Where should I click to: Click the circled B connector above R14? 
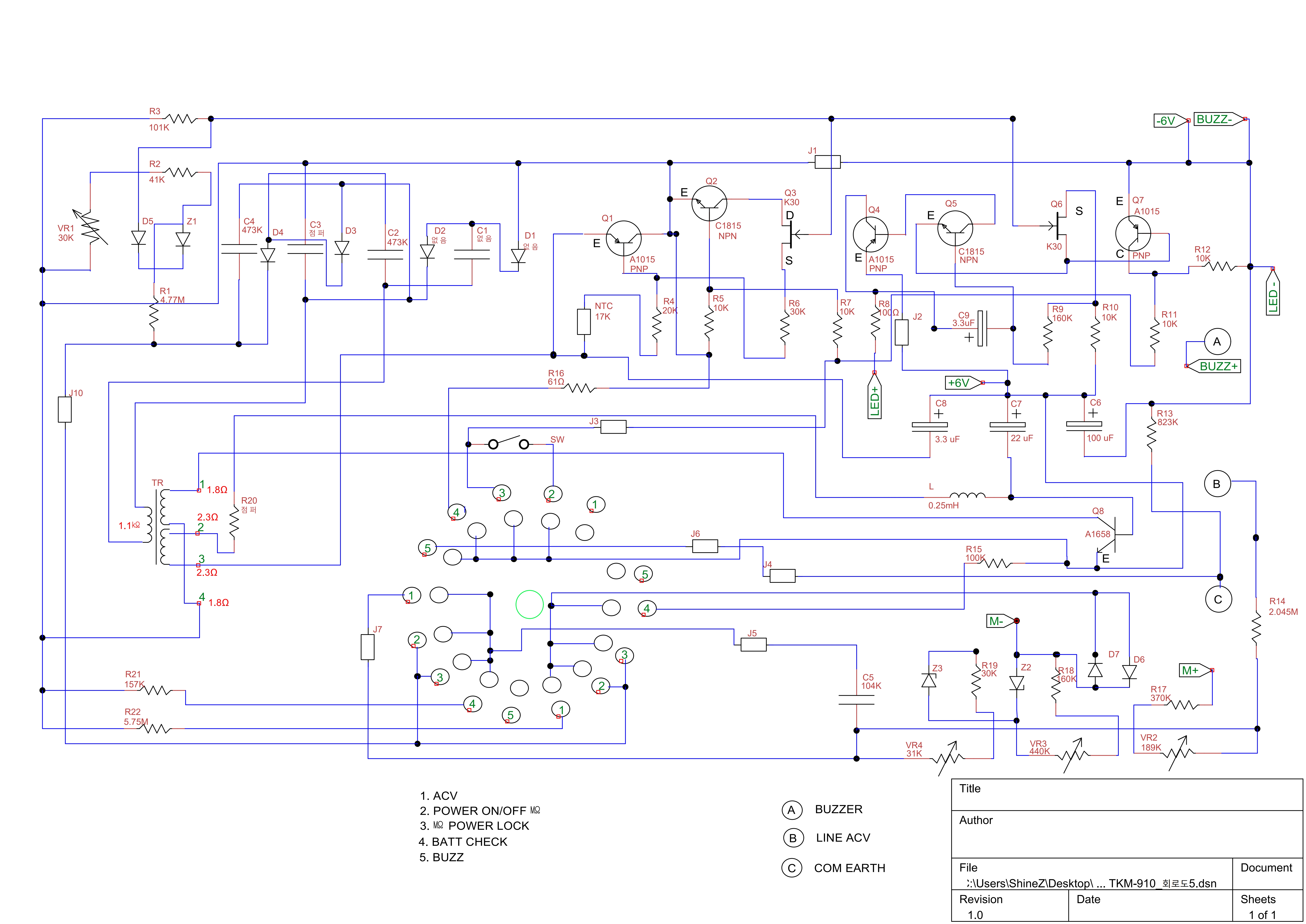pos(1217,484)
